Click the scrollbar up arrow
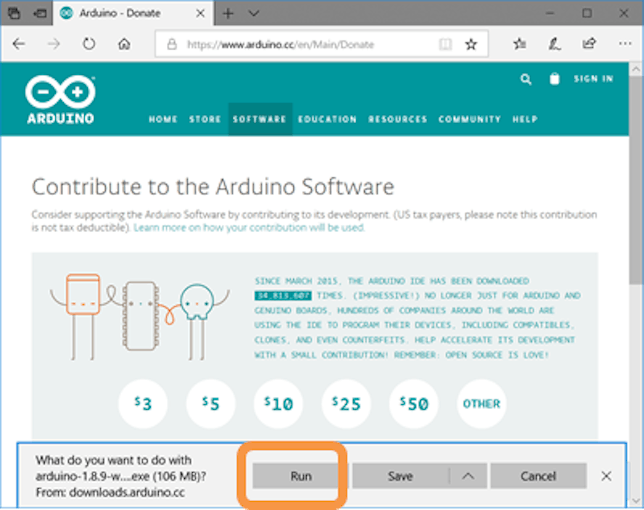 (x=636, y=69)
